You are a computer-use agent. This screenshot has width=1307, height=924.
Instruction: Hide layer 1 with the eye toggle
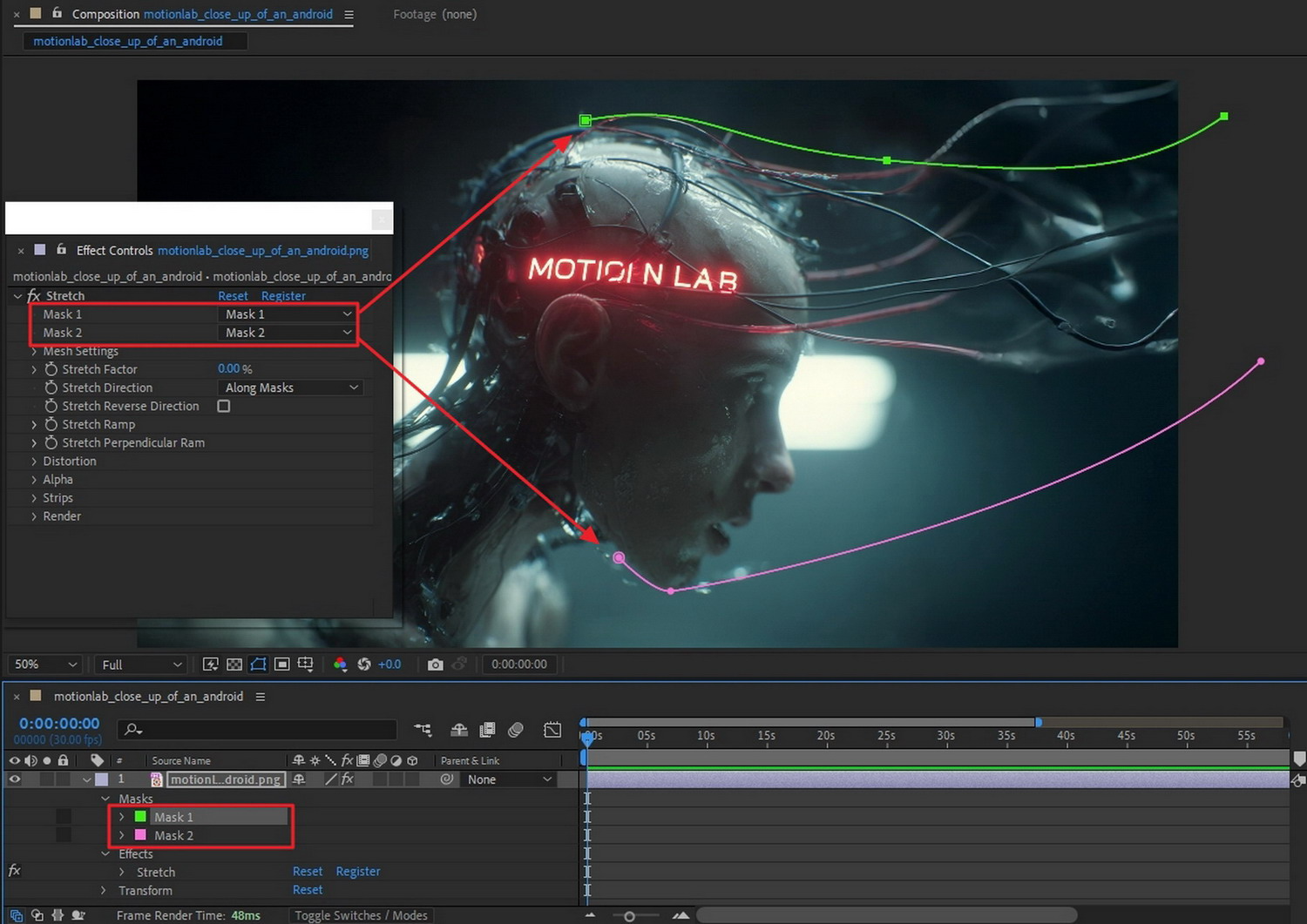click(x=15, y=779)
